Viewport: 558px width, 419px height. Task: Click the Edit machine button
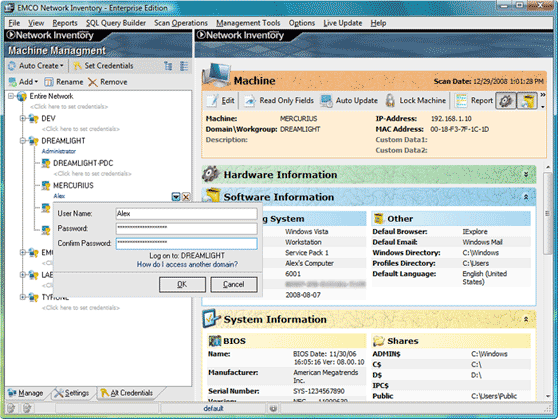point(221,101)
